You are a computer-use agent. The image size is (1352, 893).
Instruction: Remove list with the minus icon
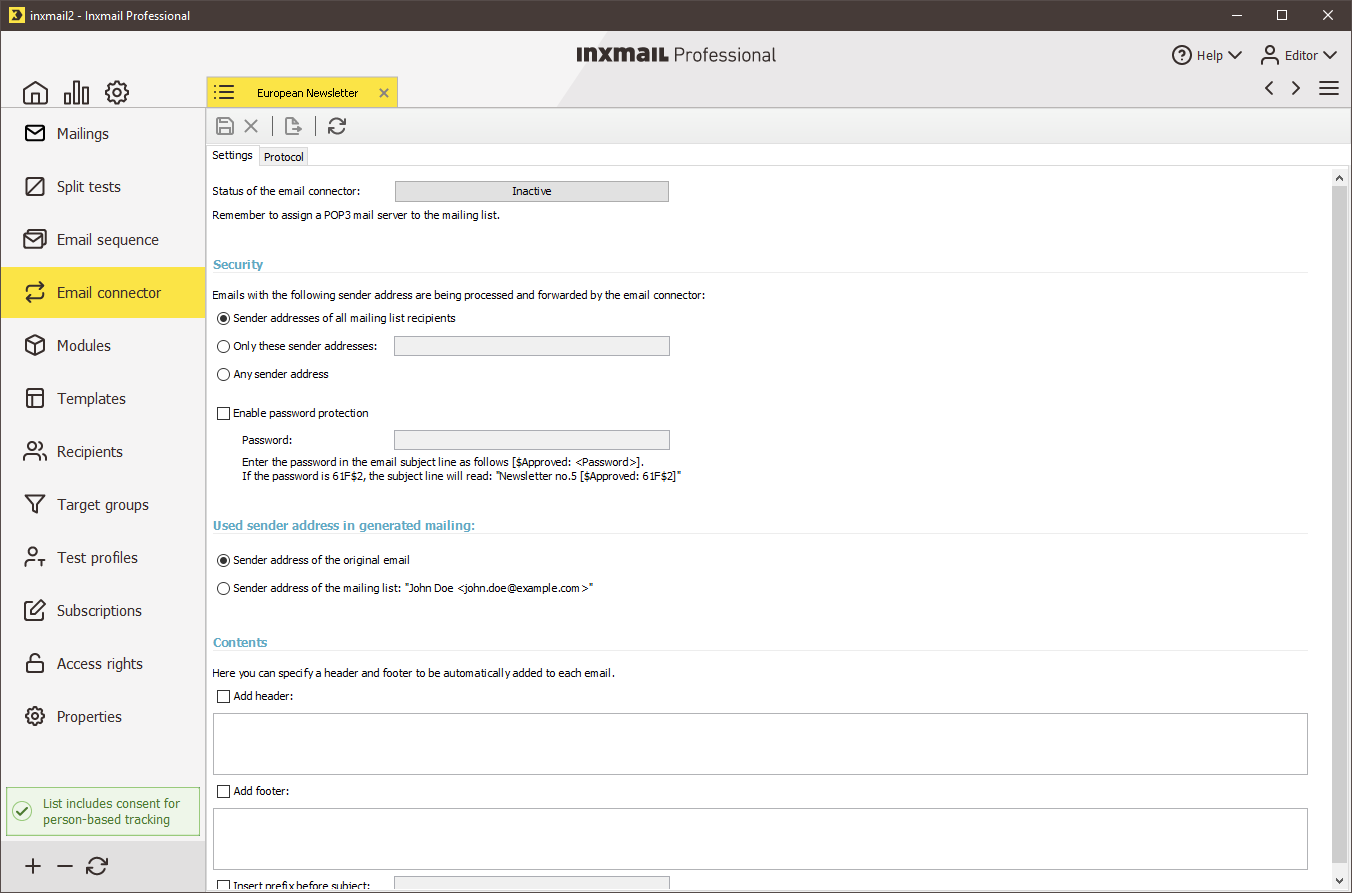(x=65, y=866)
